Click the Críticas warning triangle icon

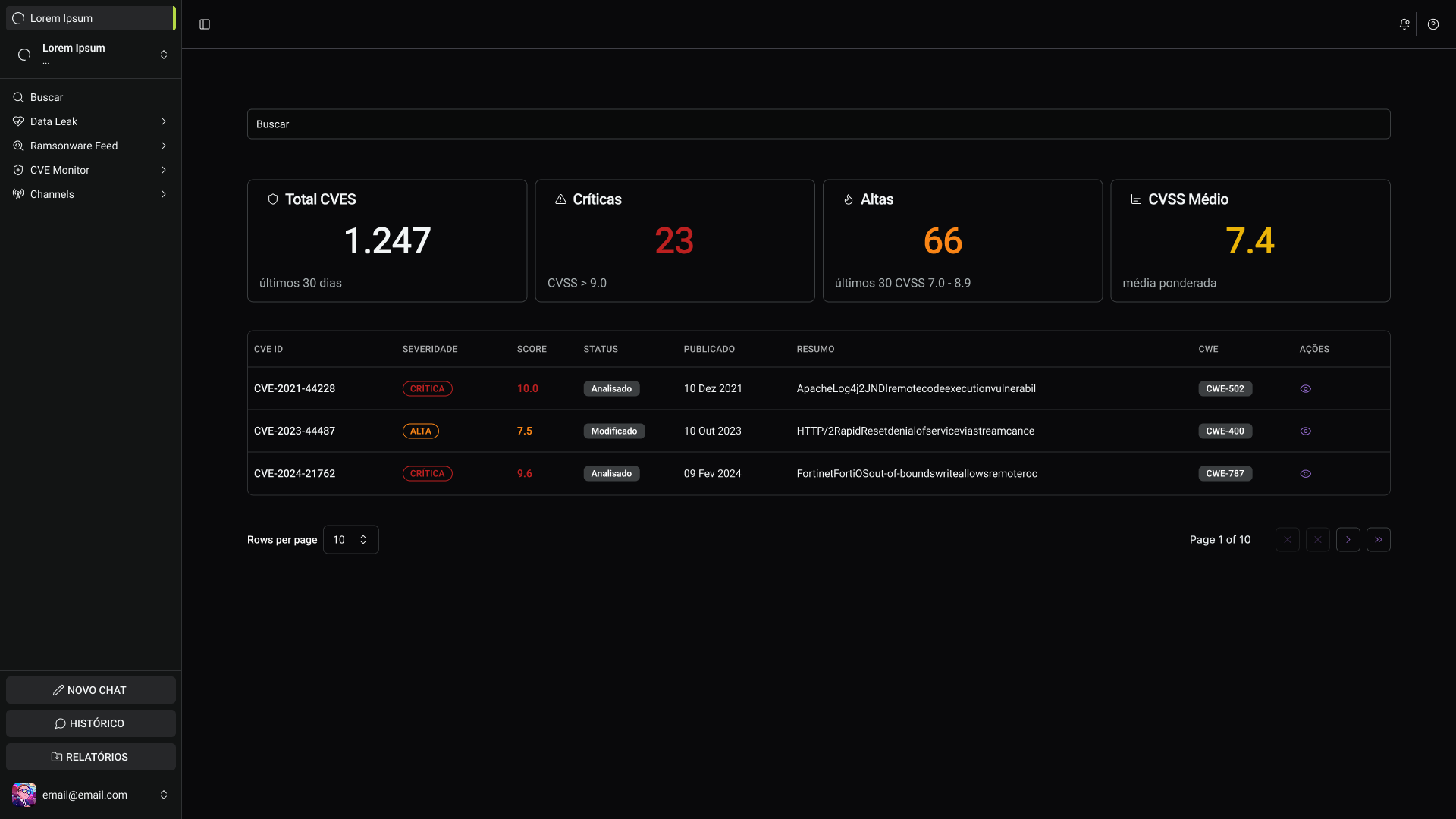(560, 199)
